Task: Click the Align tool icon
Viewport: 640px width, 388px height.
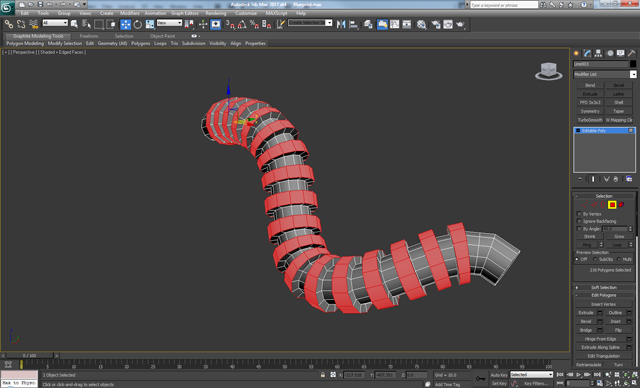Action: click(353, 24)
